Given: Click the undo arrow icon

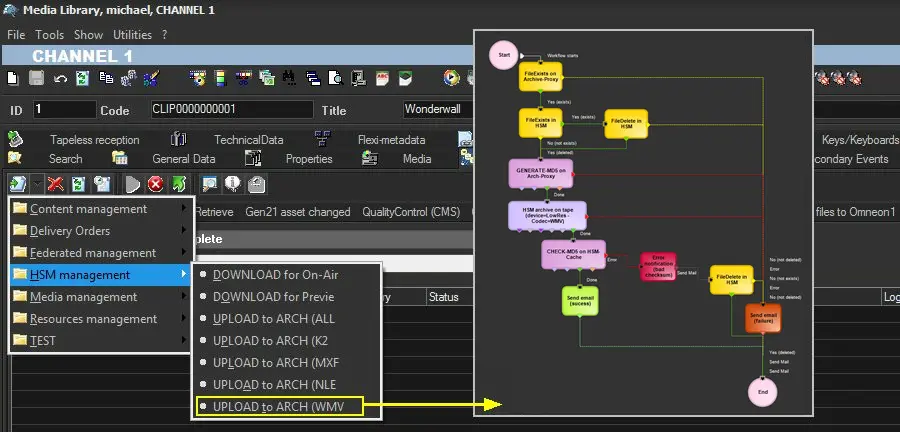Looking at the screenshot, I should (x=60, y=77).
